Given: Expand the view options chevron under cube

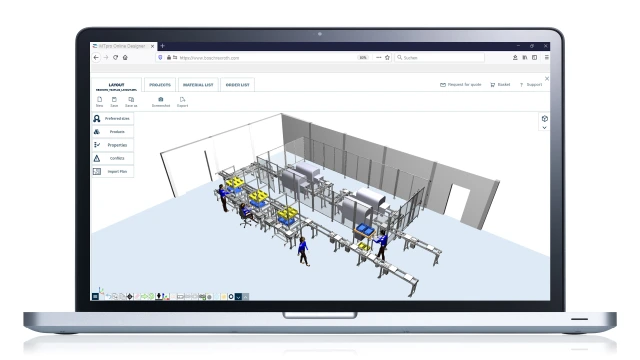Looking at the screenshot, I should [x=544, y=128].
